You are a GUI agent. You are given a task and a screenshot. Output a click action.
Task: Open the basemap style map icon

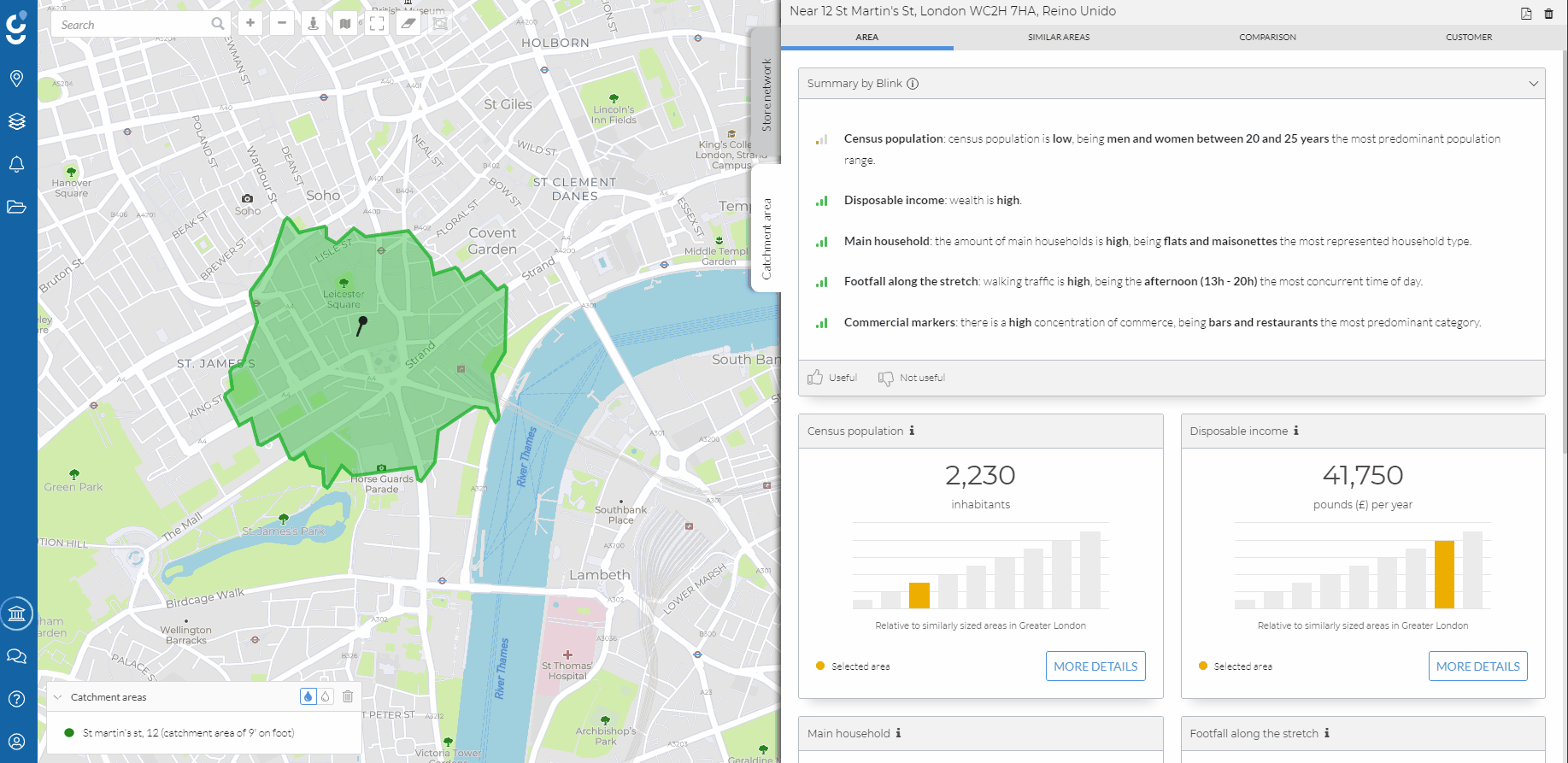point(345,24)
